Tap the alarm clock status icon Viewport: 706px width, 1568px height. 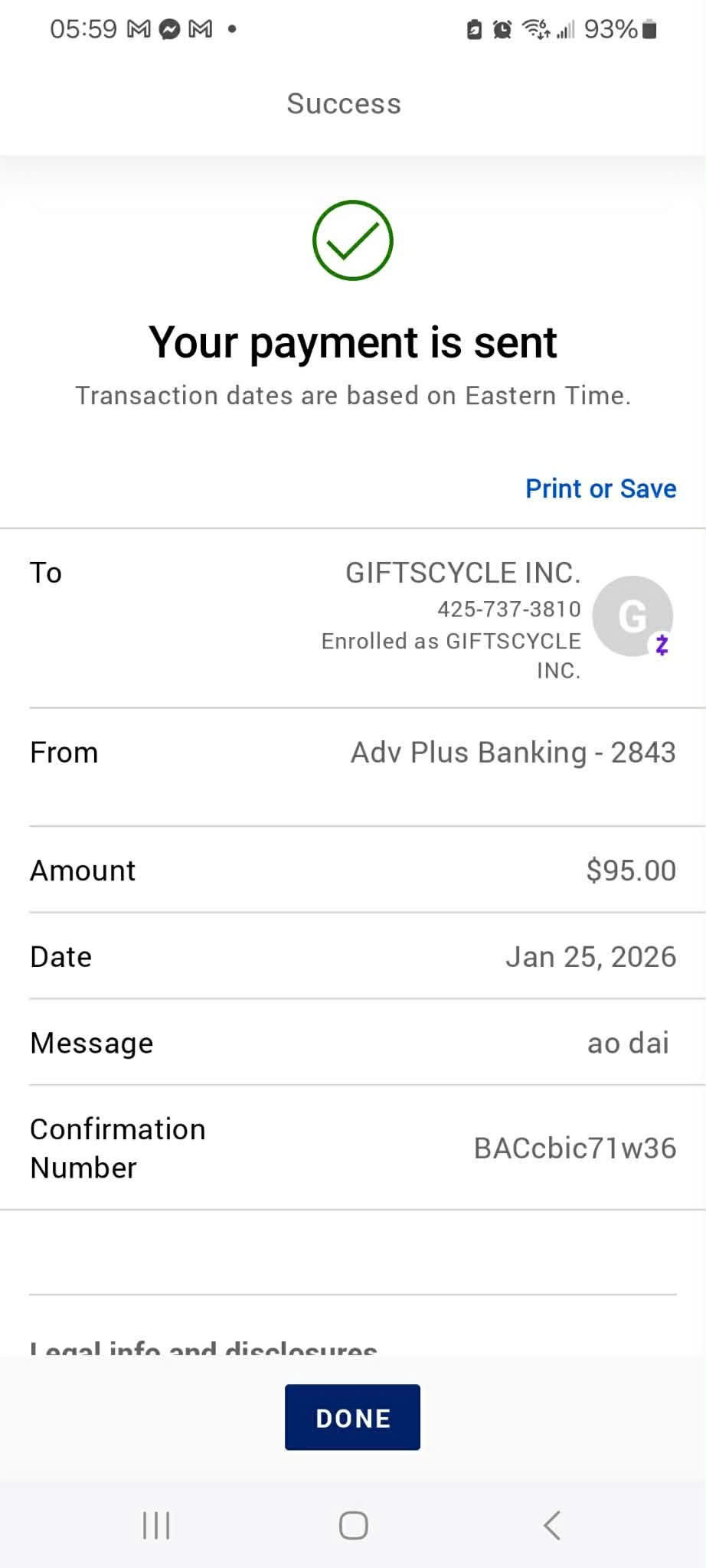(502, 30)
